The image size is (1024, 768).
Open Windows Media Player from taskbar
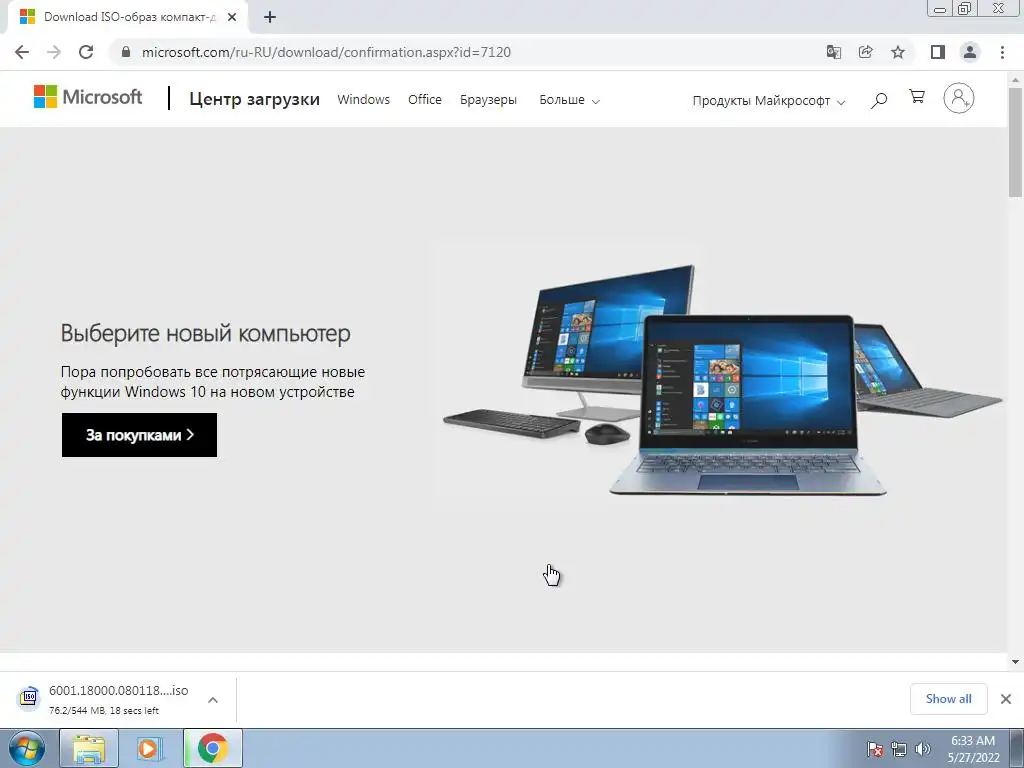pos(150,748)
